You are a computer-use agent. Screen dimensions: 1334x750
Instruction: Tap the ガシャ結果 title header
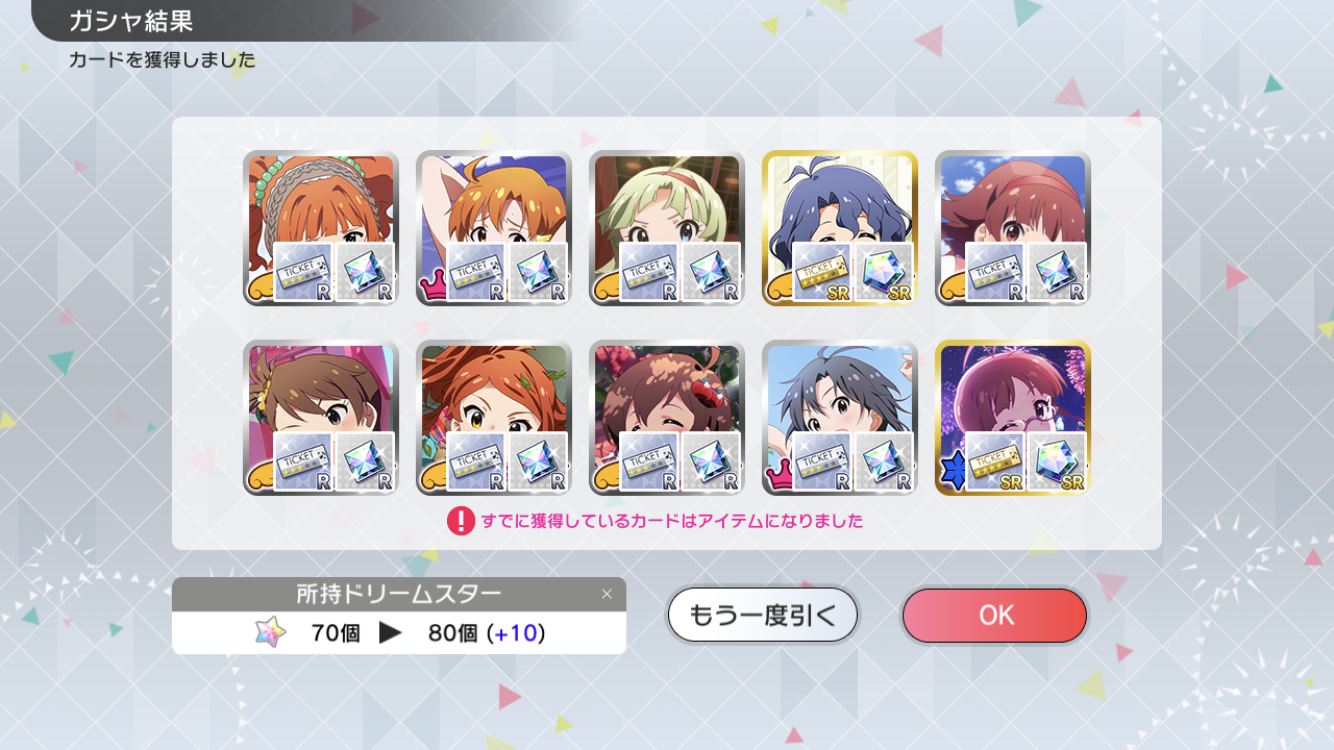tap(130, 20)
